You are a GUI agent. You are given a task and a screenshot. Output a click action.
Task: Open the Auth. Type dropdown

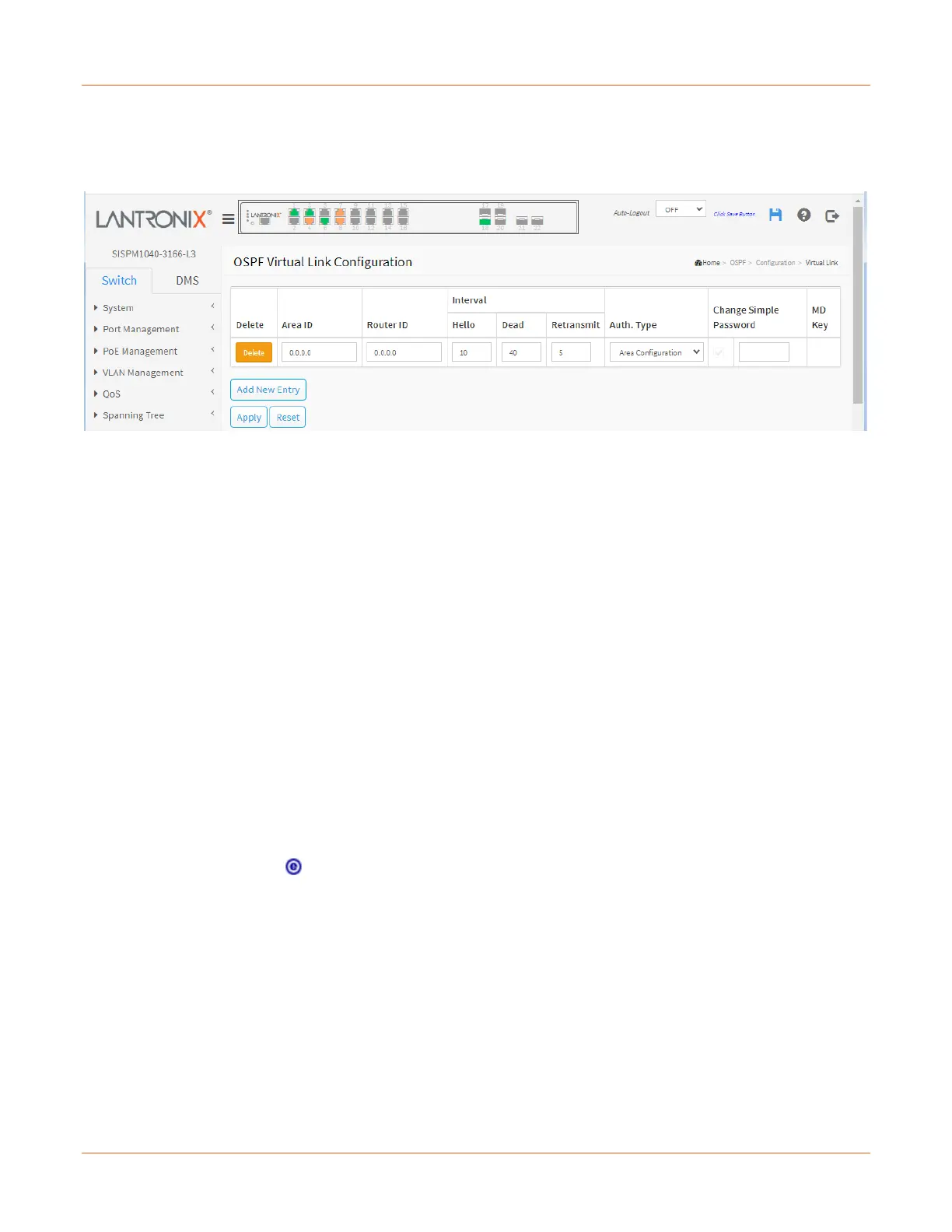(656, 352)
